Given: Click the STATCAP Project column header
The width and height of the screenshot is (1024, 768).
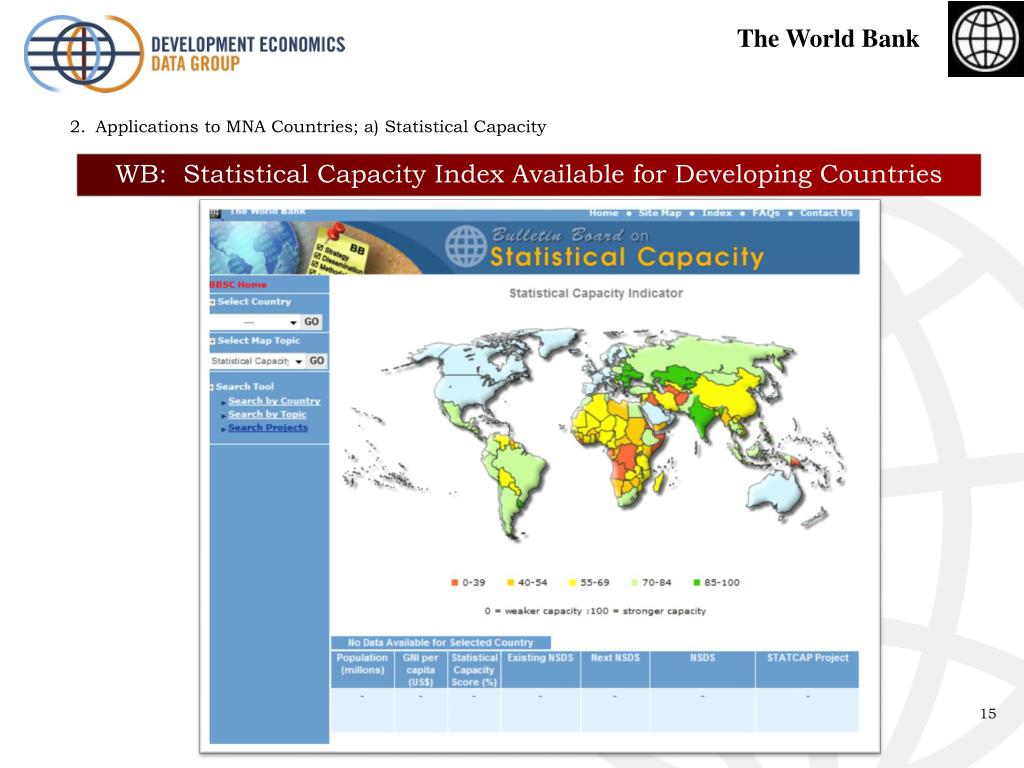Looking at the screenshot, I should click(x=807, y=669).
